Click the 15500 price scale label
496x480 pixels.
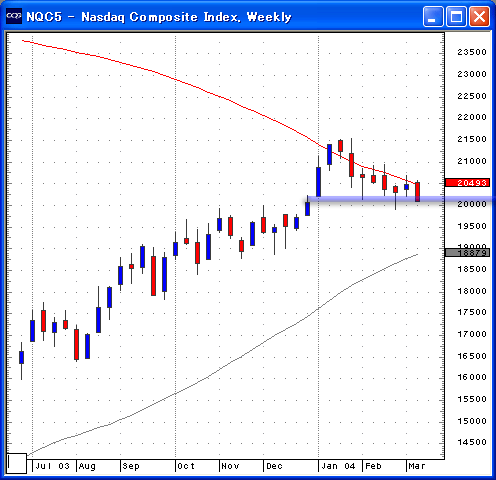point(472,399)
